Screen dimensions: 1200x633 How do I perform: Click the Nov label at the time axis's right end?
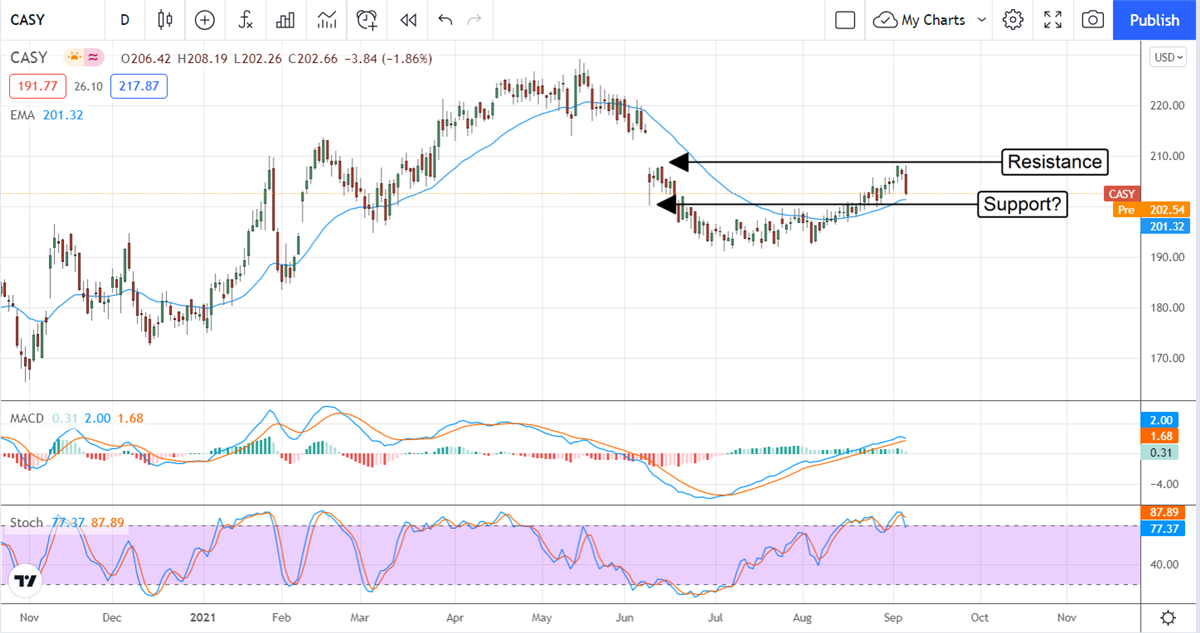[1067, 619]
